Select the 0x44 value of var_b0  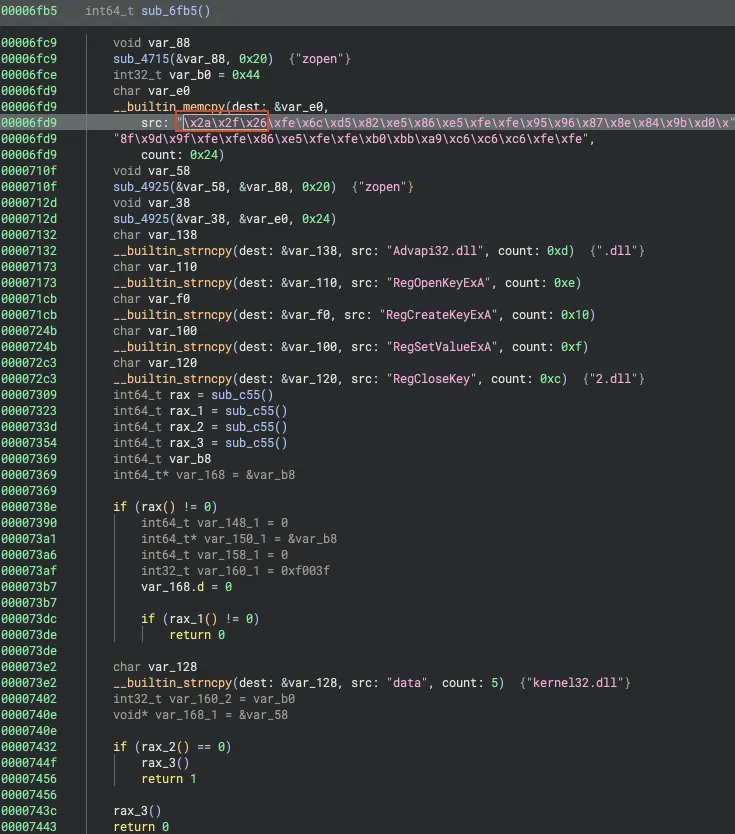pos(246,74)
